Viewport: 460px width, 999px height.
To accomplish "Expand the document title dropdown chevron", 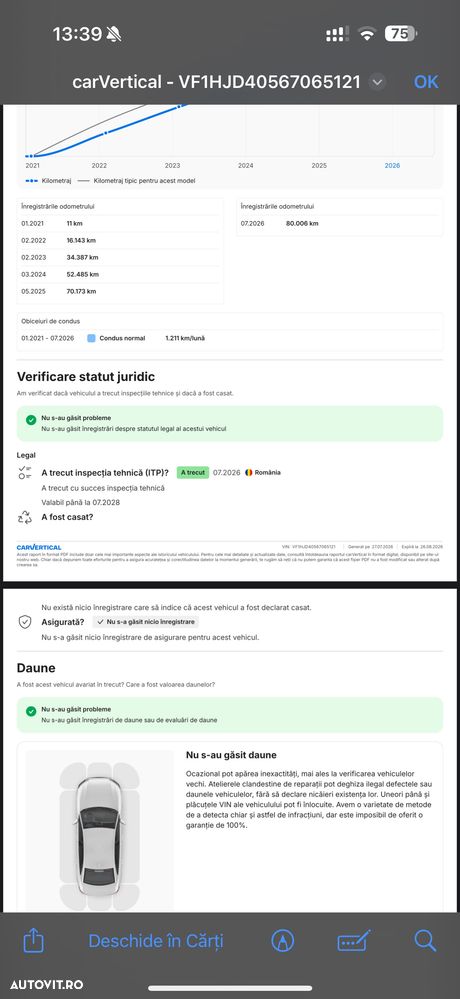I will [x=377, y=82].
